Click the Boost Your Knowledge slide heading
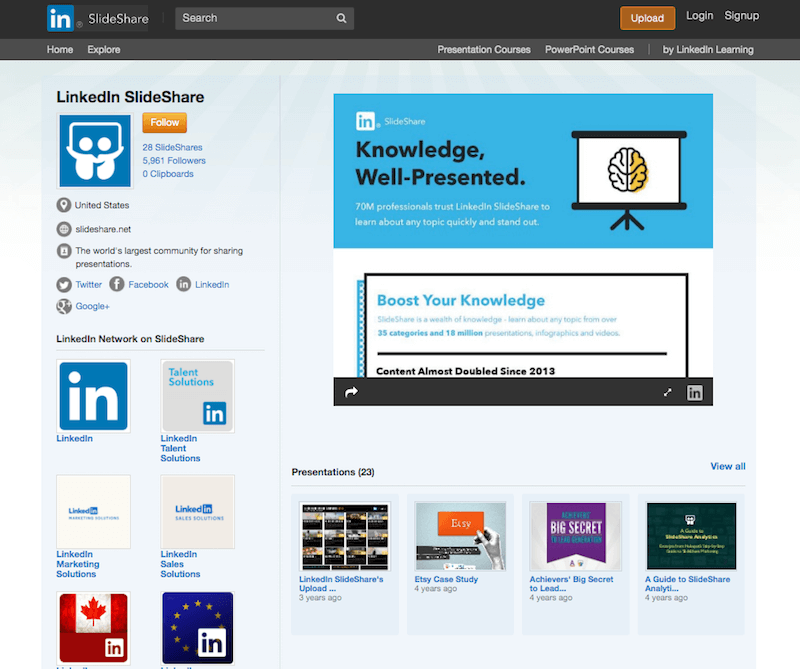The width and height of the screenshot is (800, 669). (x=461, y=300)
